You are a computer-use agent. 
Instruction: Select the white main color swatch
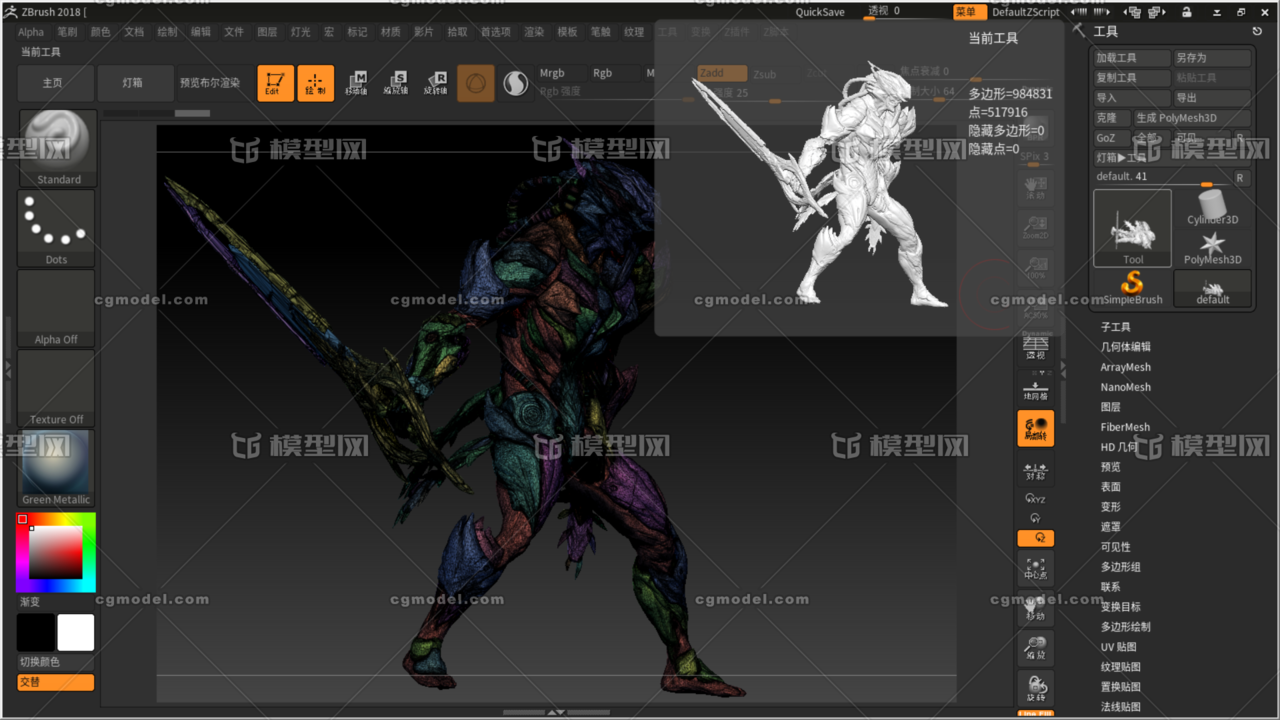click(x=76, y=632)
